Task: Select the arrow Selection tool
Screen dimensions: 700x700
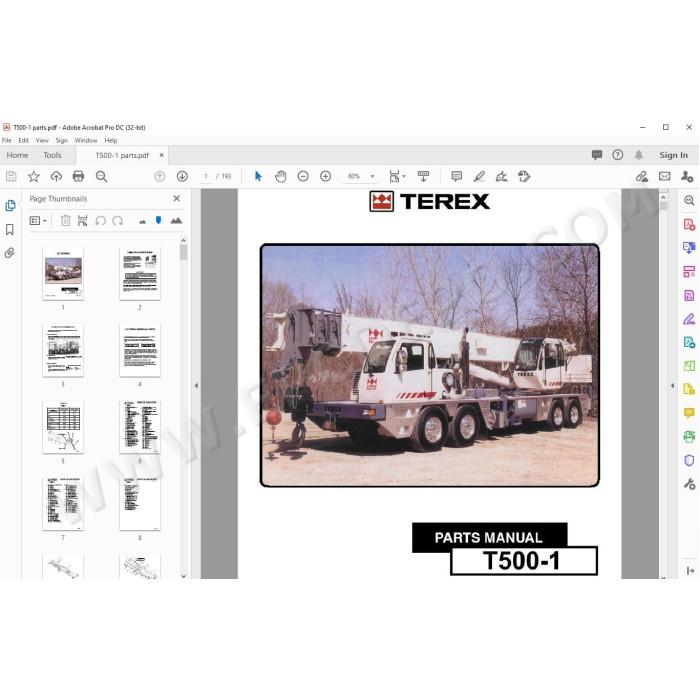Action: click(x=258, y=176)
